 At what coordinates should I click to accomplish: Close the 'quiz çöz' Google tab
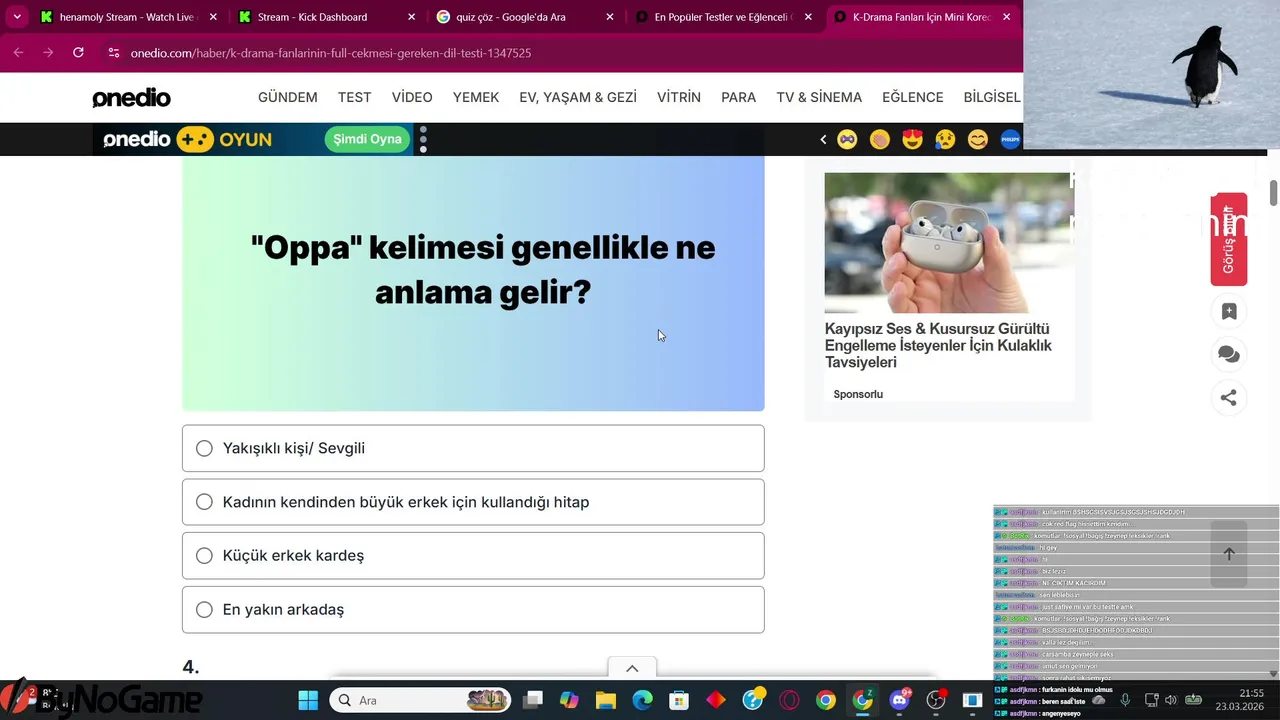coord(610,17)
